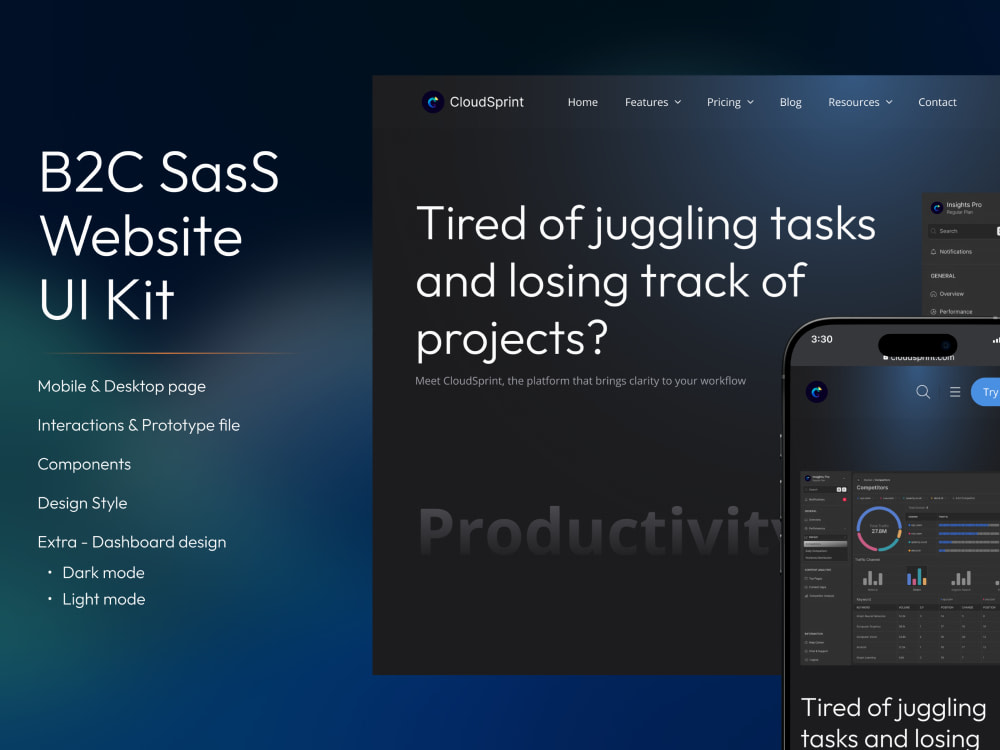Click the 'Meet CloudSprint' subtitle text
This screenshot has width=1000, height=750.
pos(580,381)
